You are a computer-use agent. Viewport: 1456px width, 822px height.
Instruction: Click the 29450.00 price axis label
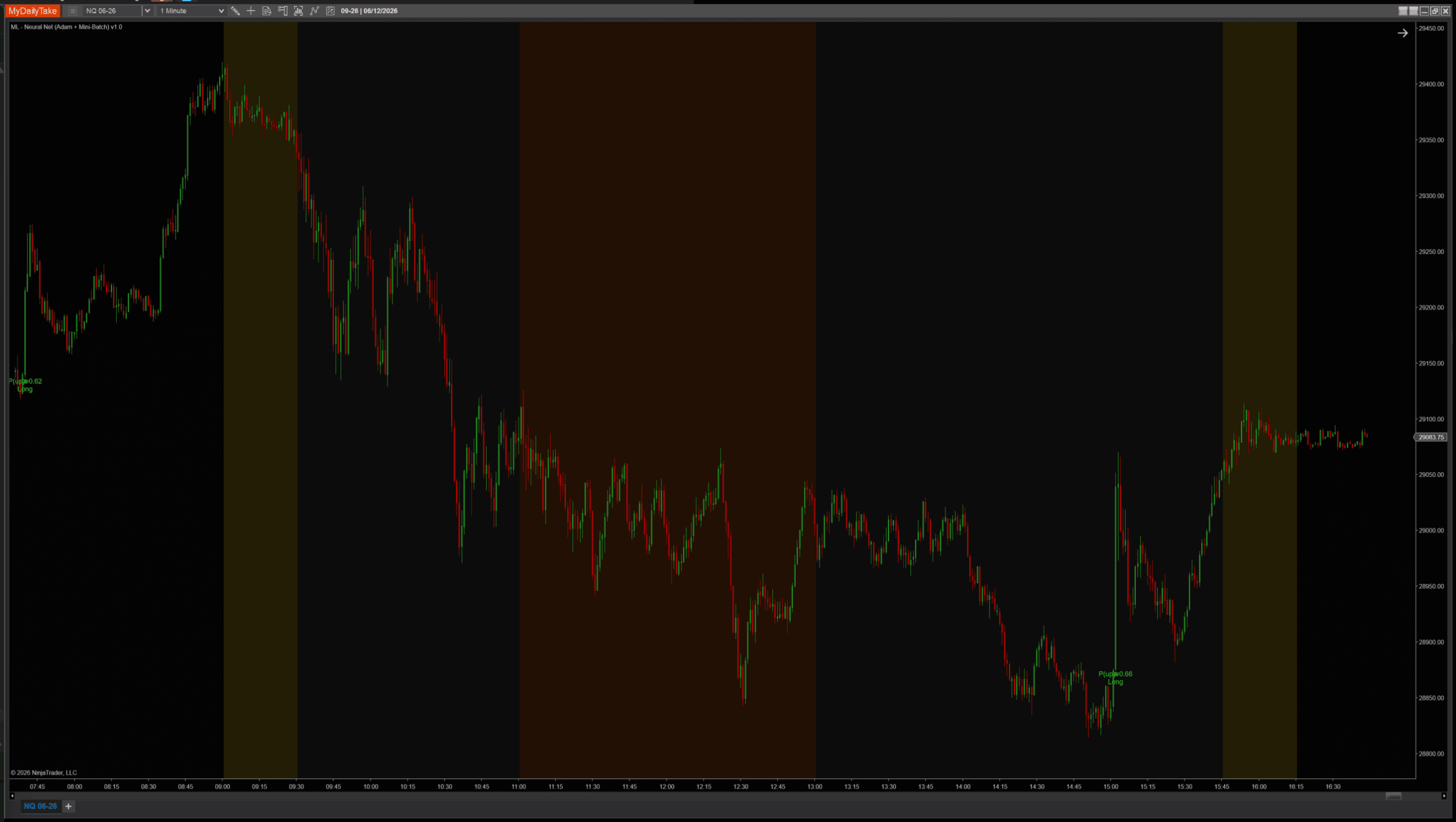click(x=1431, y=28)
